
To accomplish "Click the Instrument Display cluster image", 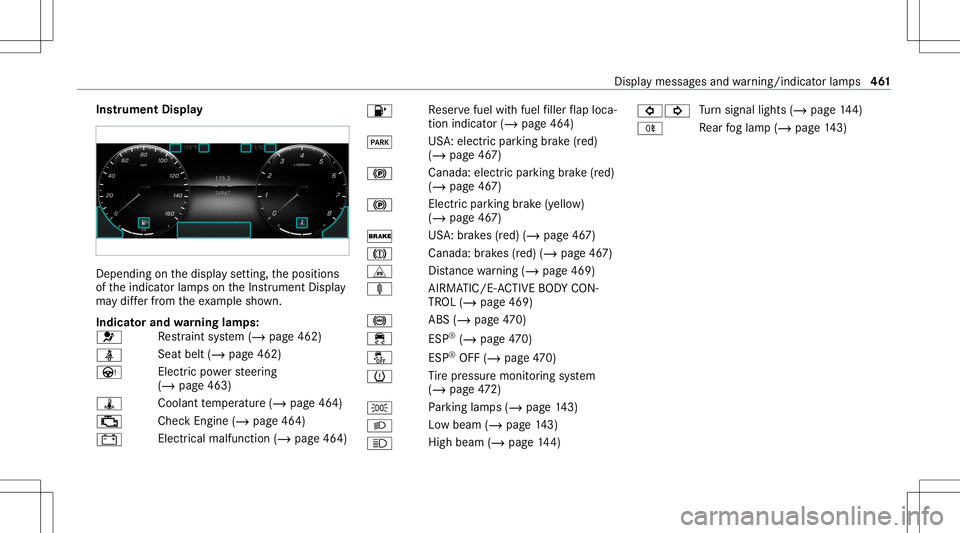I will point(222,190).
